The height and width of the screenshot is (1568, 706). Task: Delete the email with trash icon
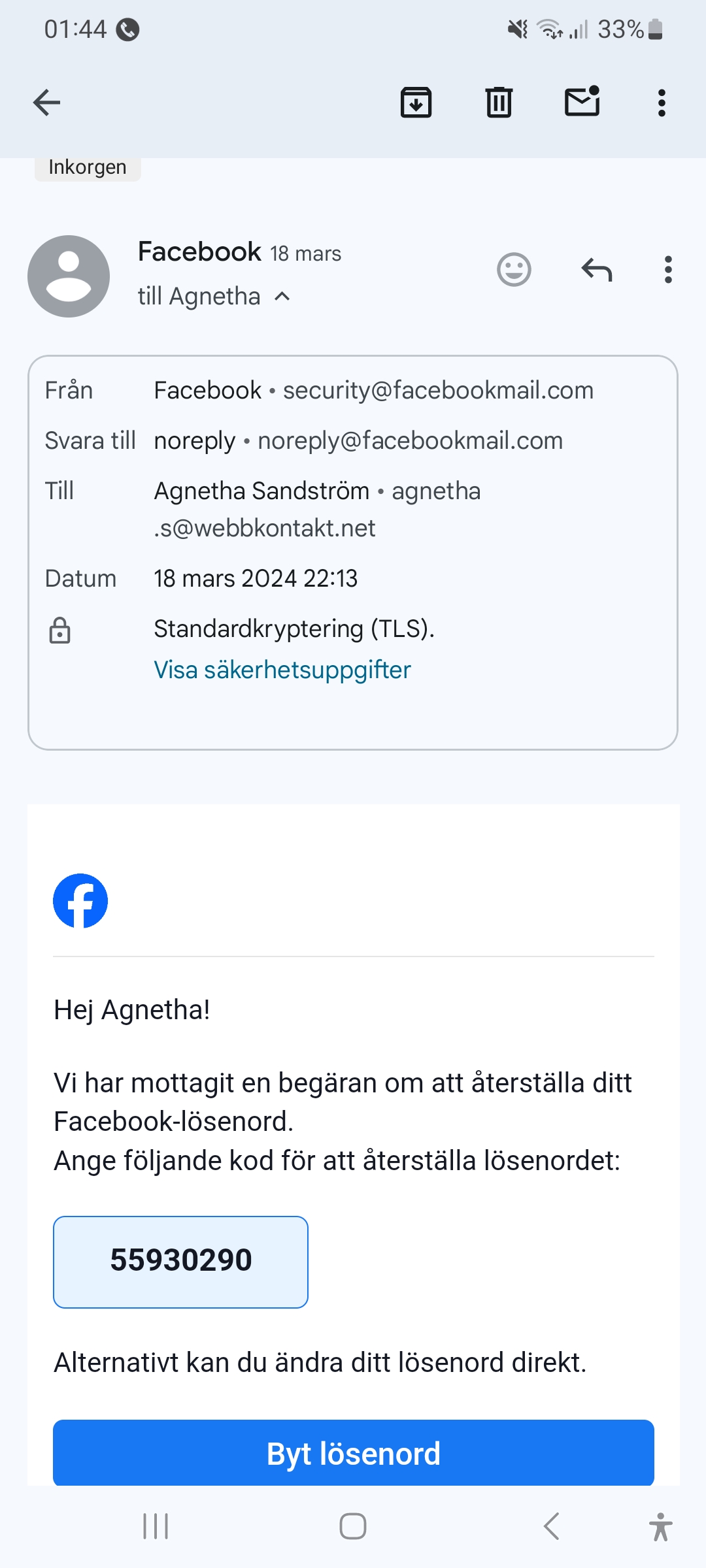click(499, 103)
